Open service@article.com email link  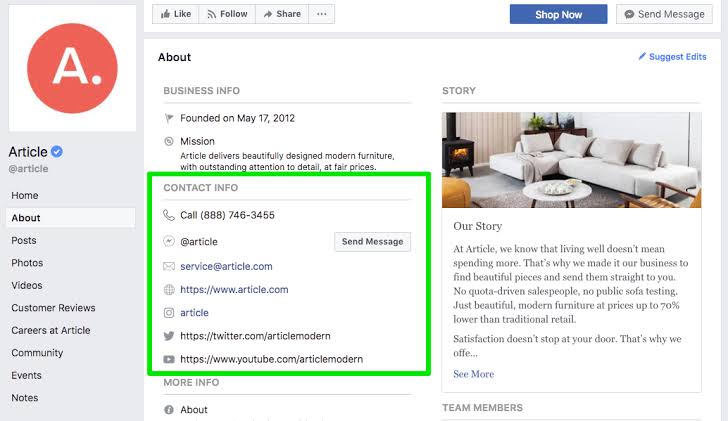click(226, 266)
